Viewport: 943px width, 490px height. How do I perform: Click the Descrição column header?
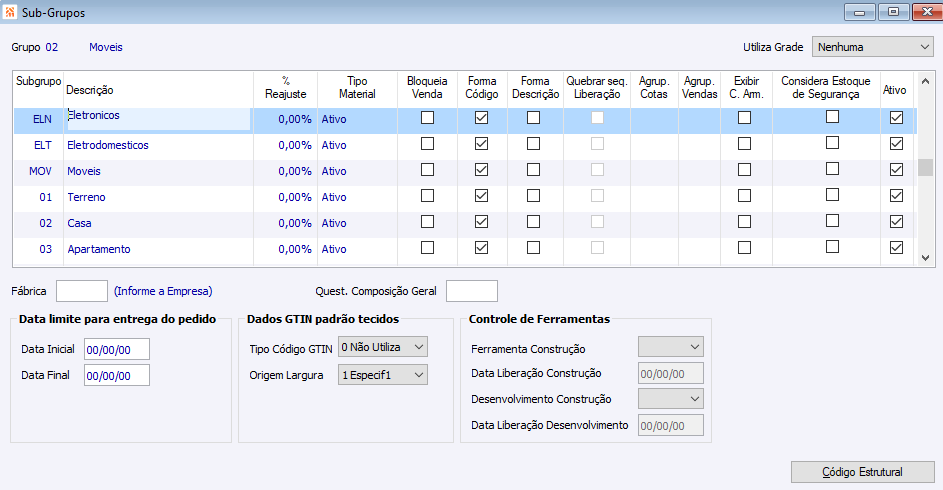point(158,90)
